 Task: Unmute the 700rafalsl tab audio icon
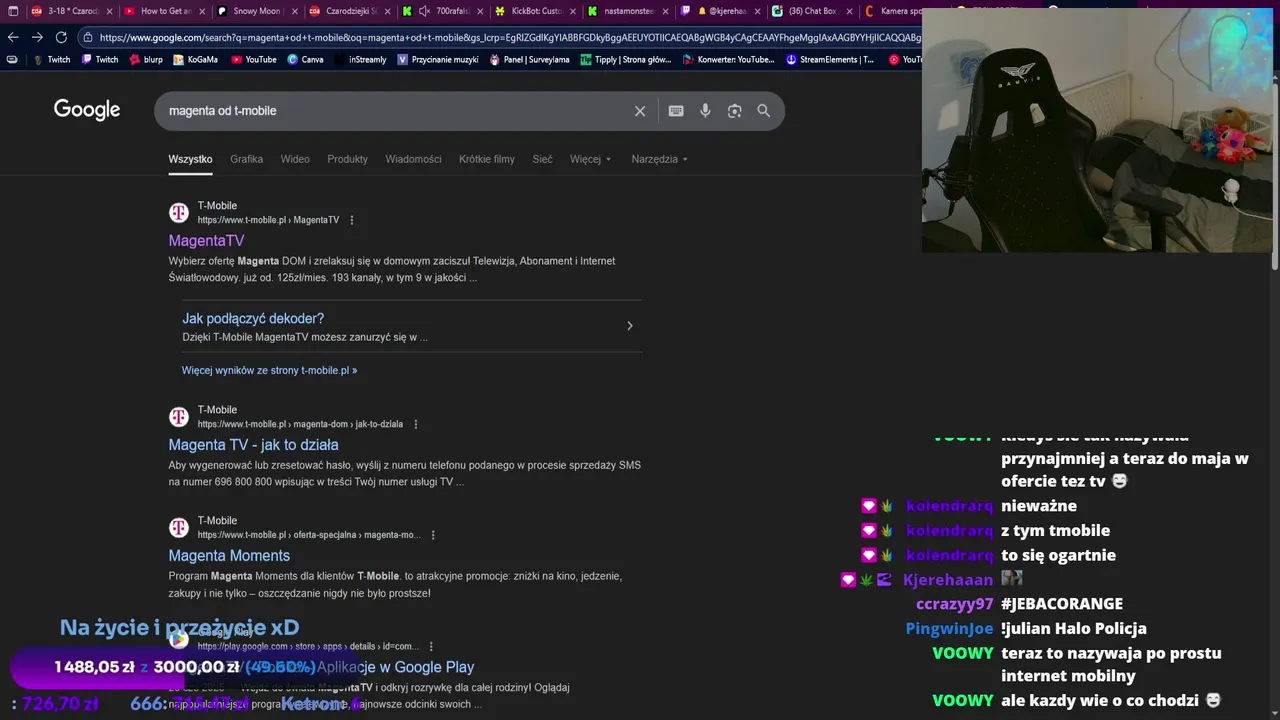[x=425, y=11]
